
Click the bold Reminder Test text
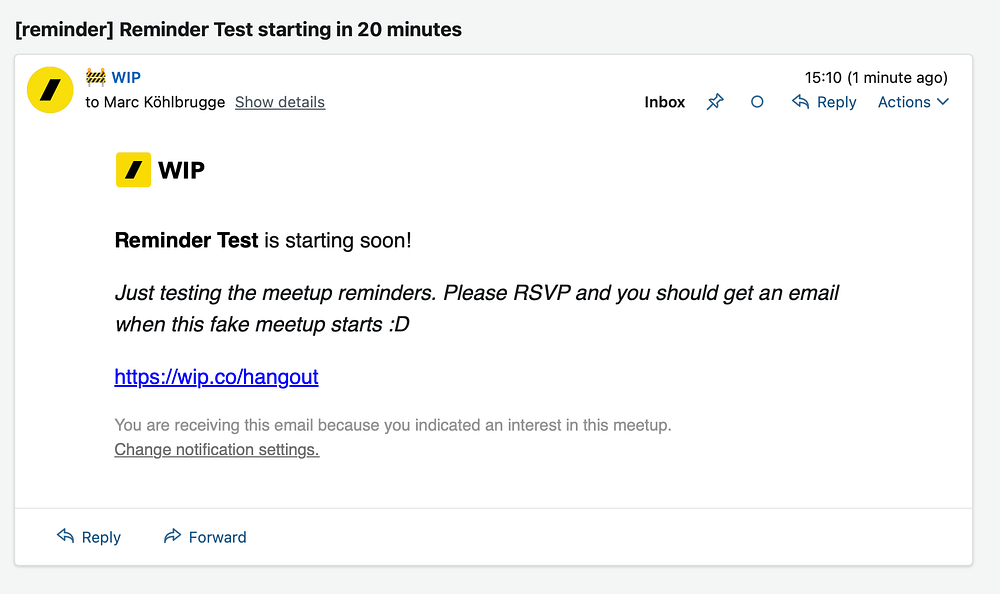(x=187, y=241)
